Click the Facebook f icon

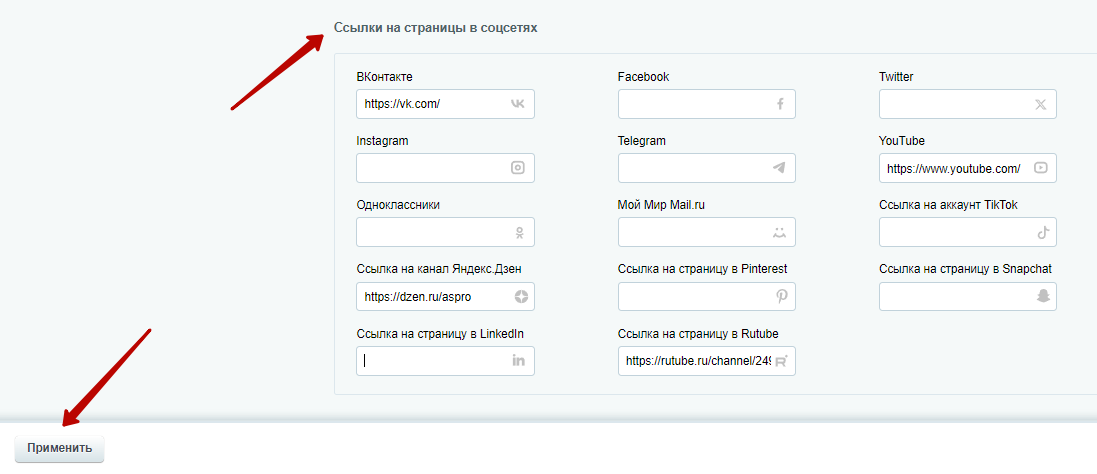pyautogui.click(x=780, y=103)
